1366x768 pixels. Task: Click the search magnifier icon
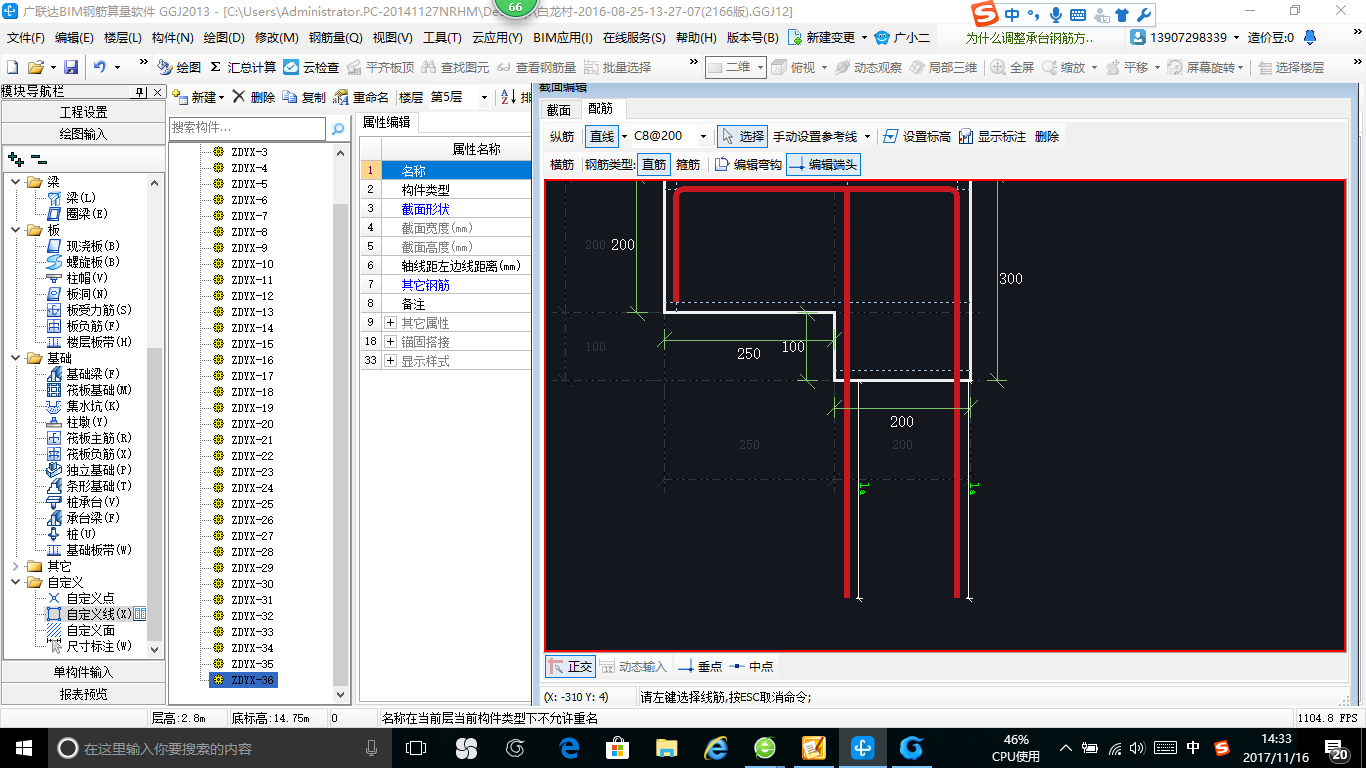coord(338,128)
